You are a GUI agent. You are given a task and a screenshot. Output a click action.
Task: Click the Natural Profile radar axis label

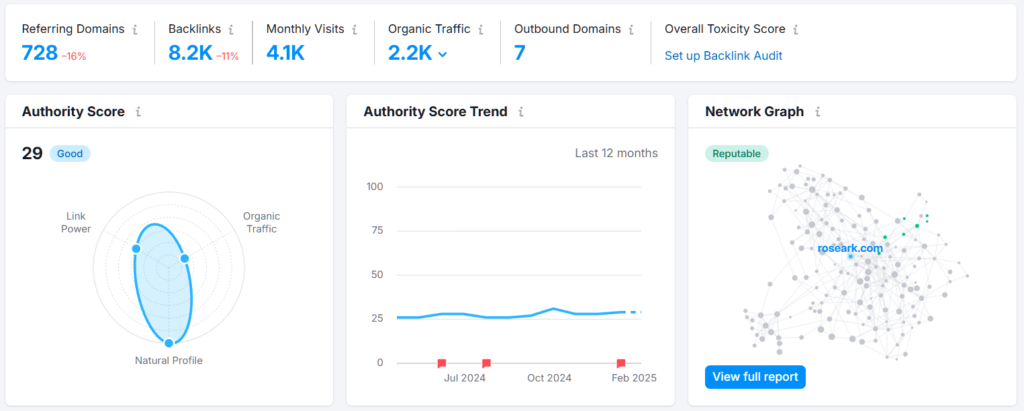pyautogui.click(x=168, y=360)
